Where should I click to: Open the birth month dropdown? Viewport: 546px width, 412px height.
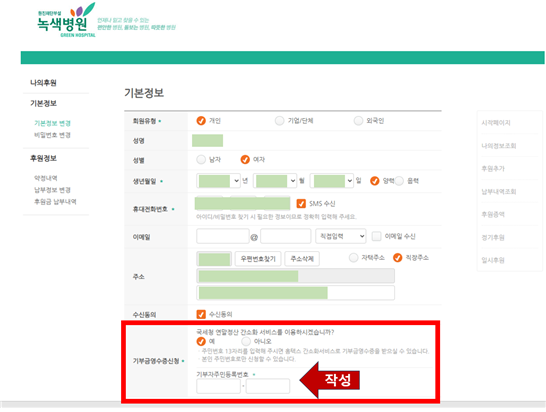pyautogui.click(x=275, y=181)
